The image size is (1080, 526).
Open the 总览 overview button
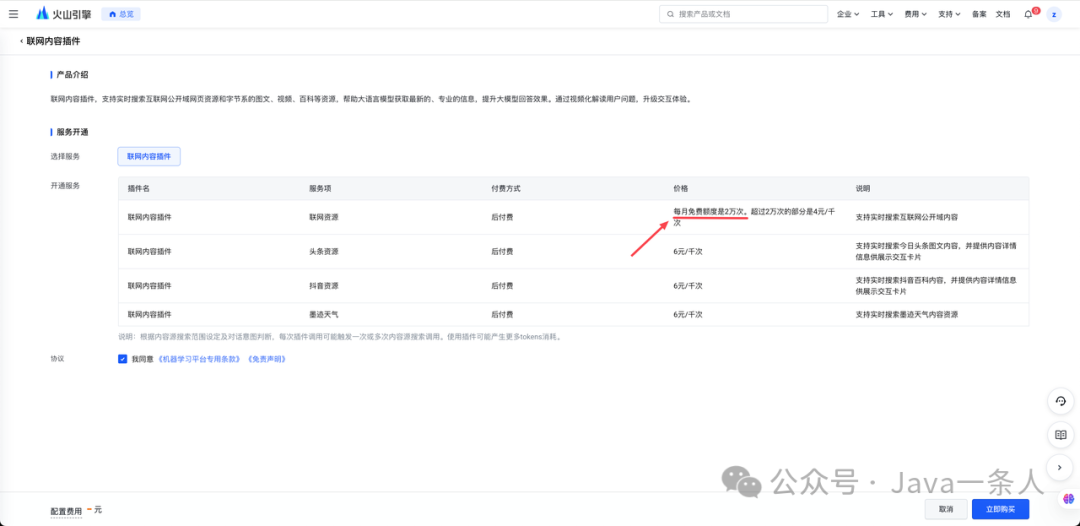[121, 14]
